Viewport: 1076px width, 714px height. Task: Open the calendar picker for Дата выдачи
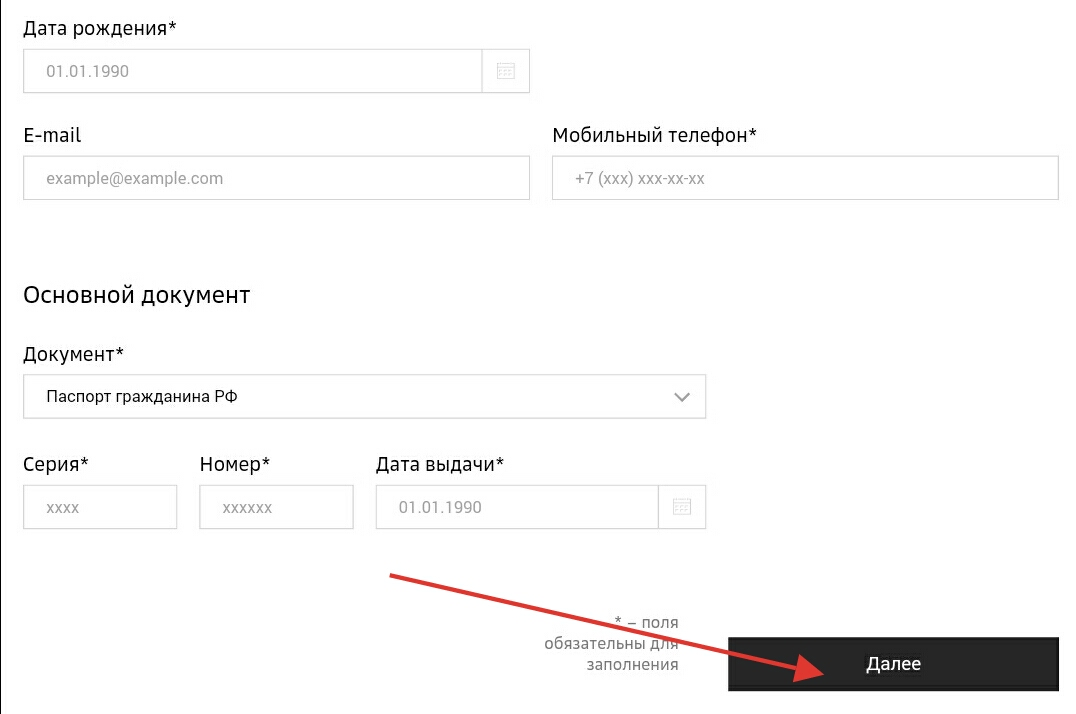click(682, 507)
